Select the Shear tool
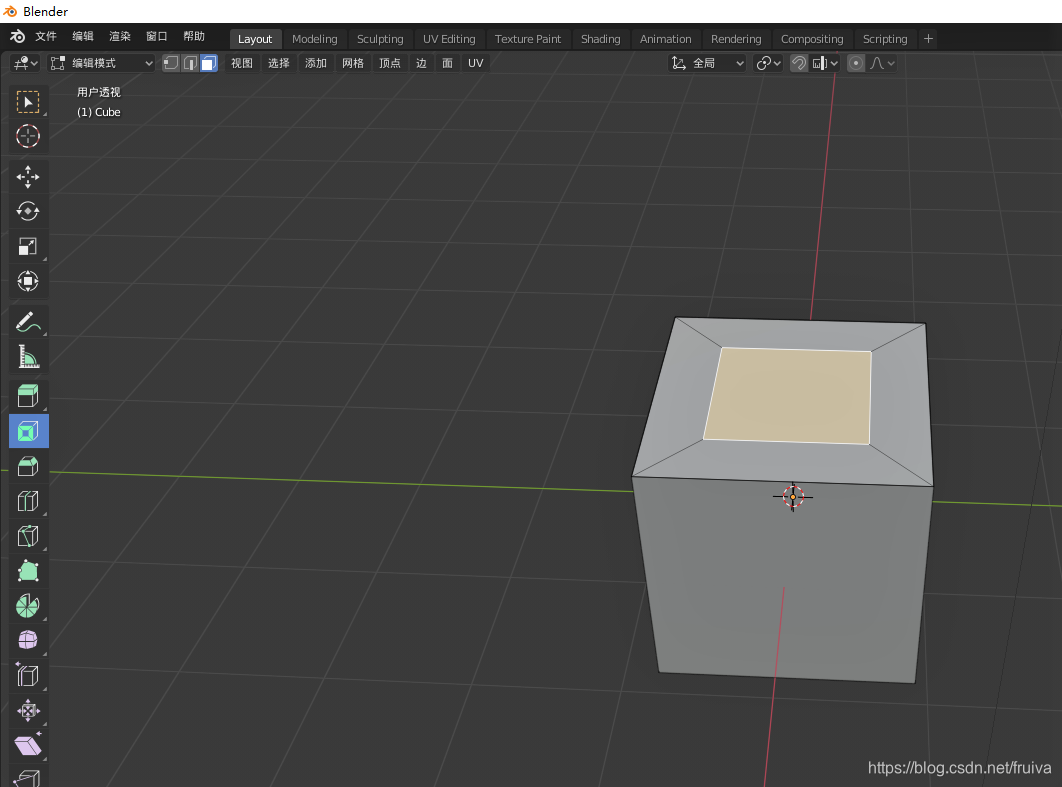The image size is (1062, 787). 28,745
